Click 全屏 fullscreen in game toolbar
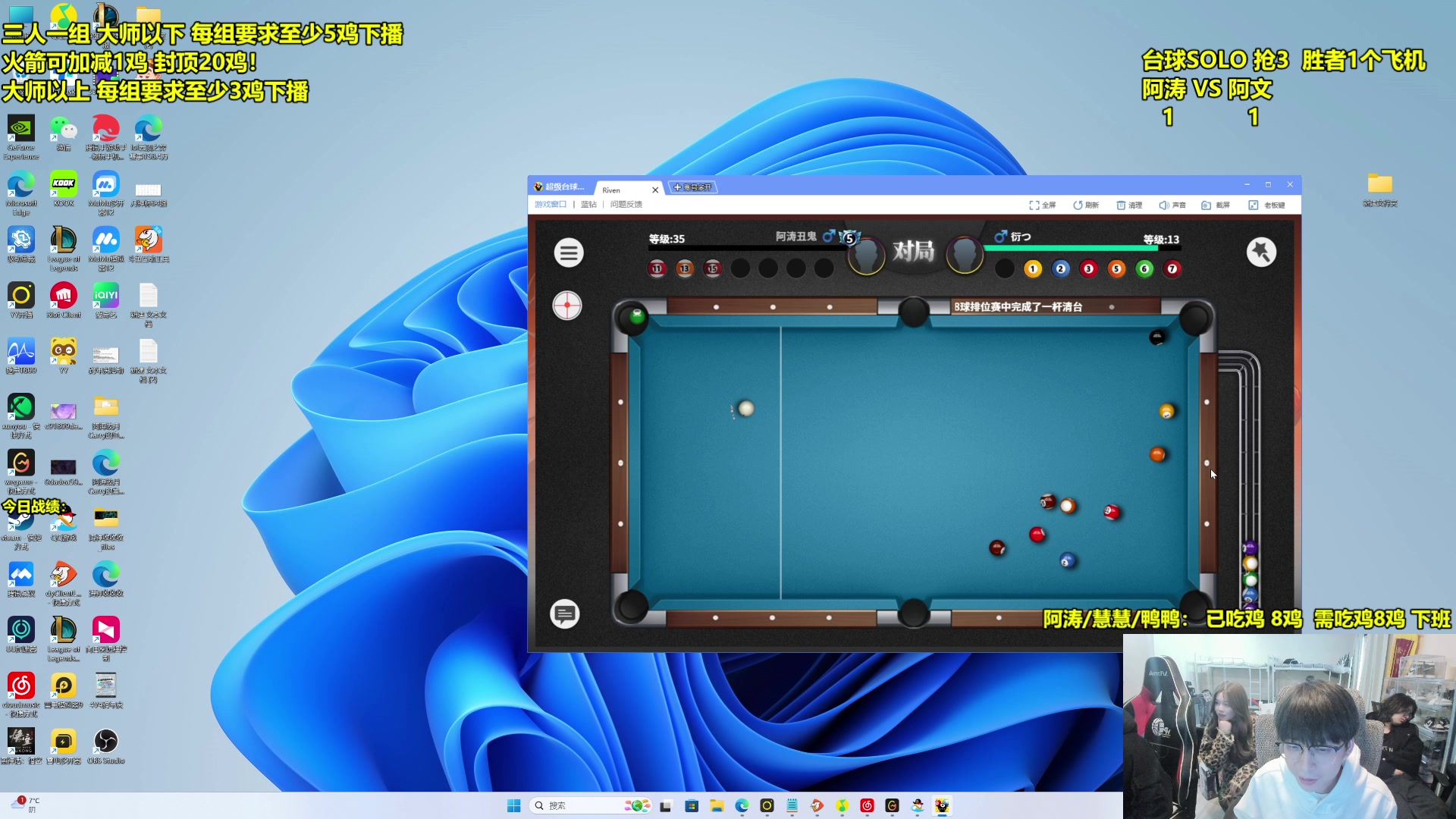1456x819 pixels. (x=1043, y=205)
